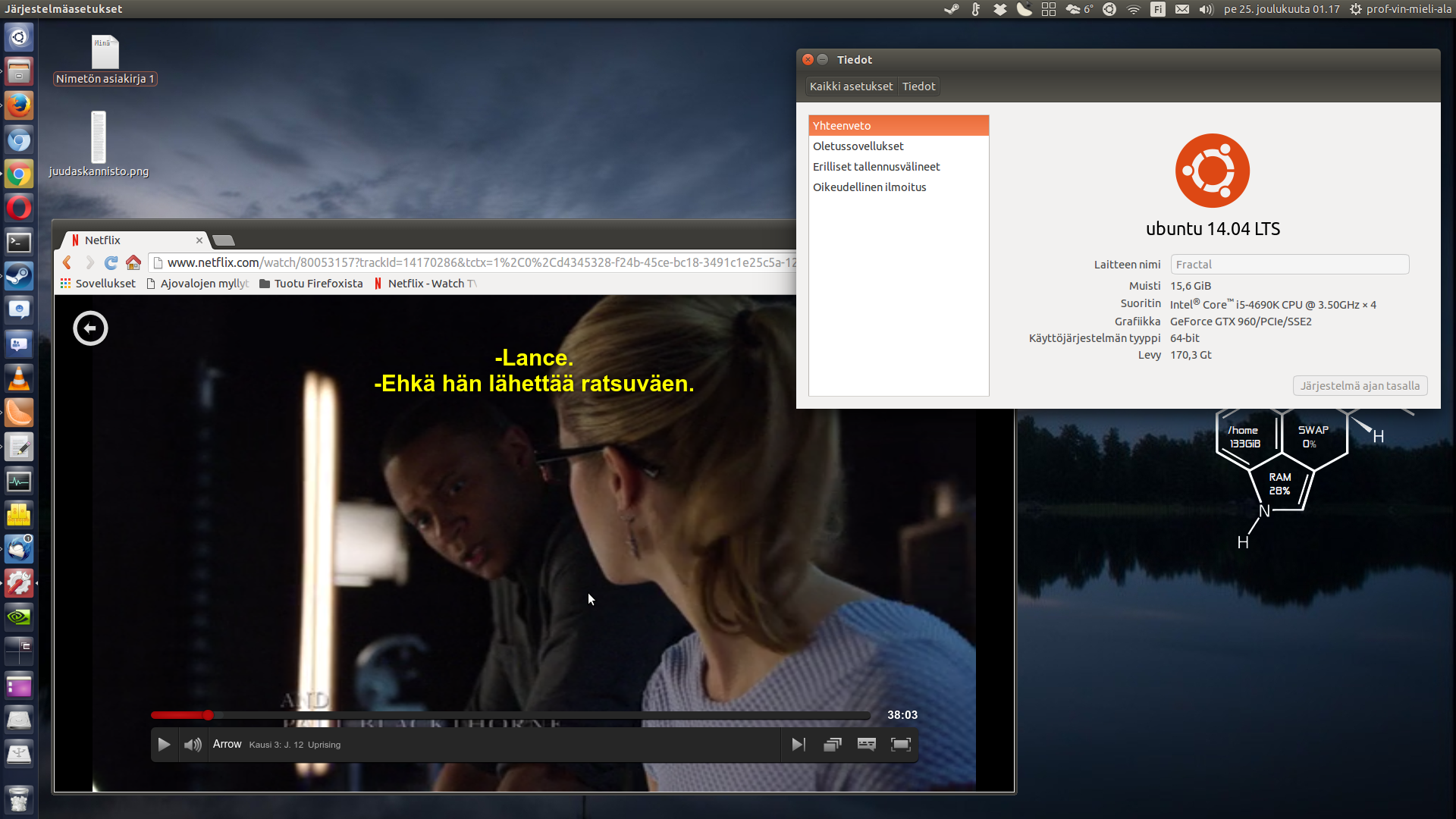
Task: Open Google Chrome from the launcher
Action: click(x=19, y=174)
